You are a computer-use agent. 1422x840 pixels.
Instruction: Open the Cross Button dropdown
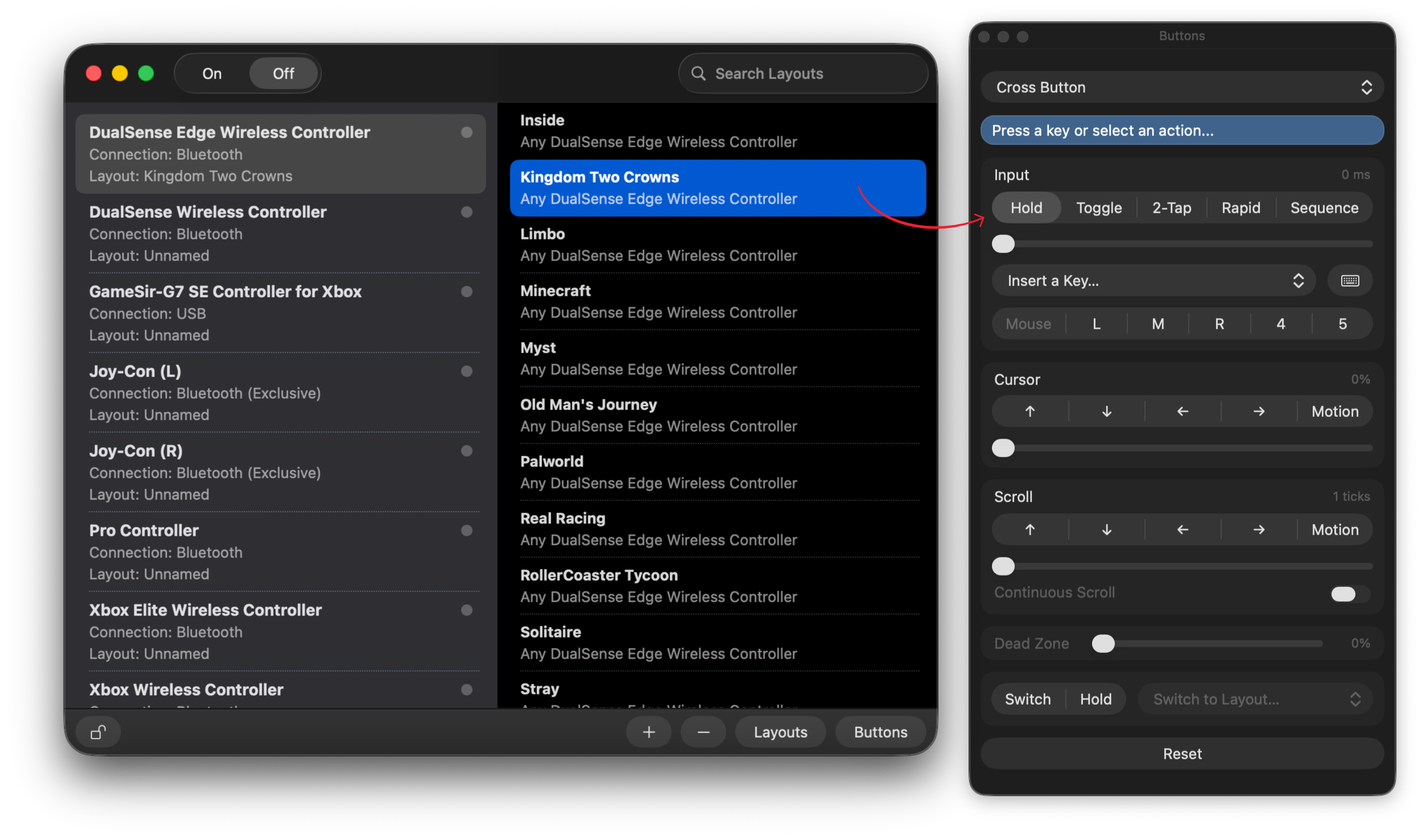[1182, 87]
